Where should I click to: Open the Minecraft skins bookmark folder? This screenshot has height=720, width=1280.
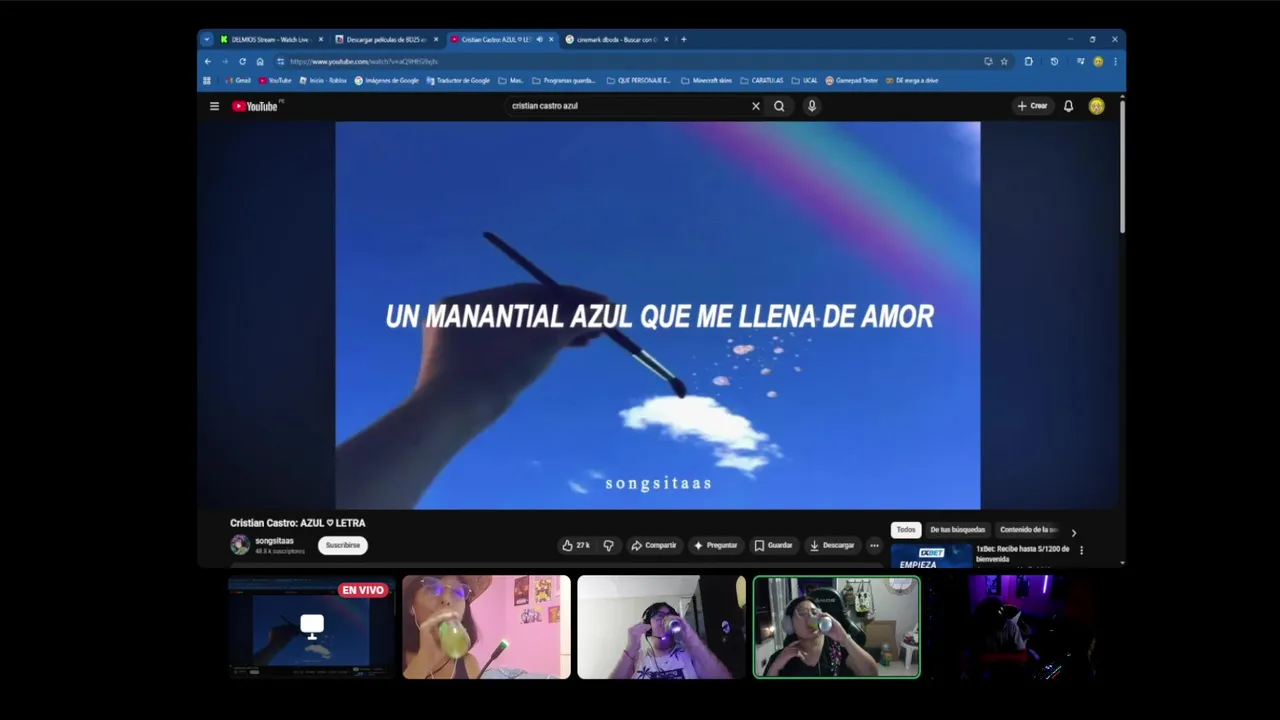[x=707, y=80]
